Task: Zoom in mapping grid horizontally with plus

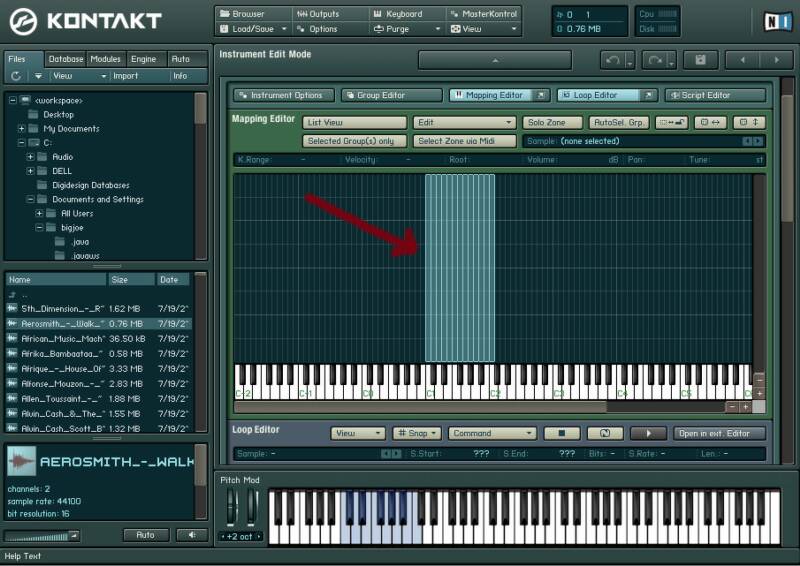Action: click(x=745, y=407)
